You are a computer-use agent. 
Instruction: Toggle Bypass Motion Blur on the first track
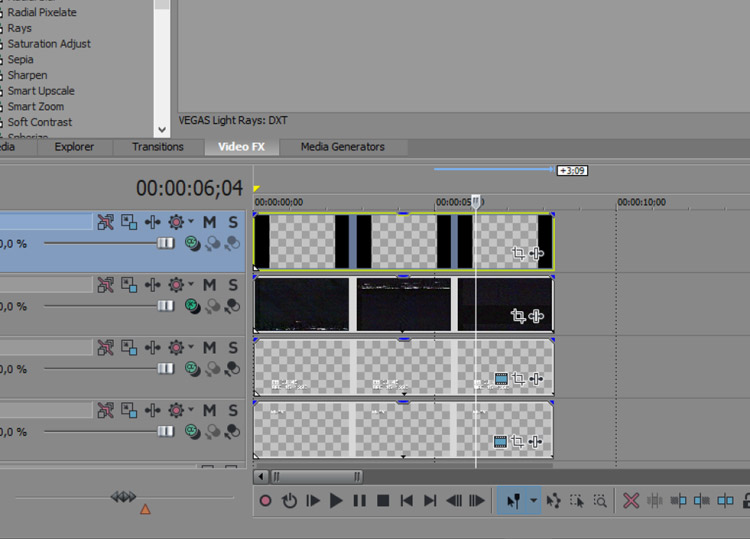click(105, 222)
